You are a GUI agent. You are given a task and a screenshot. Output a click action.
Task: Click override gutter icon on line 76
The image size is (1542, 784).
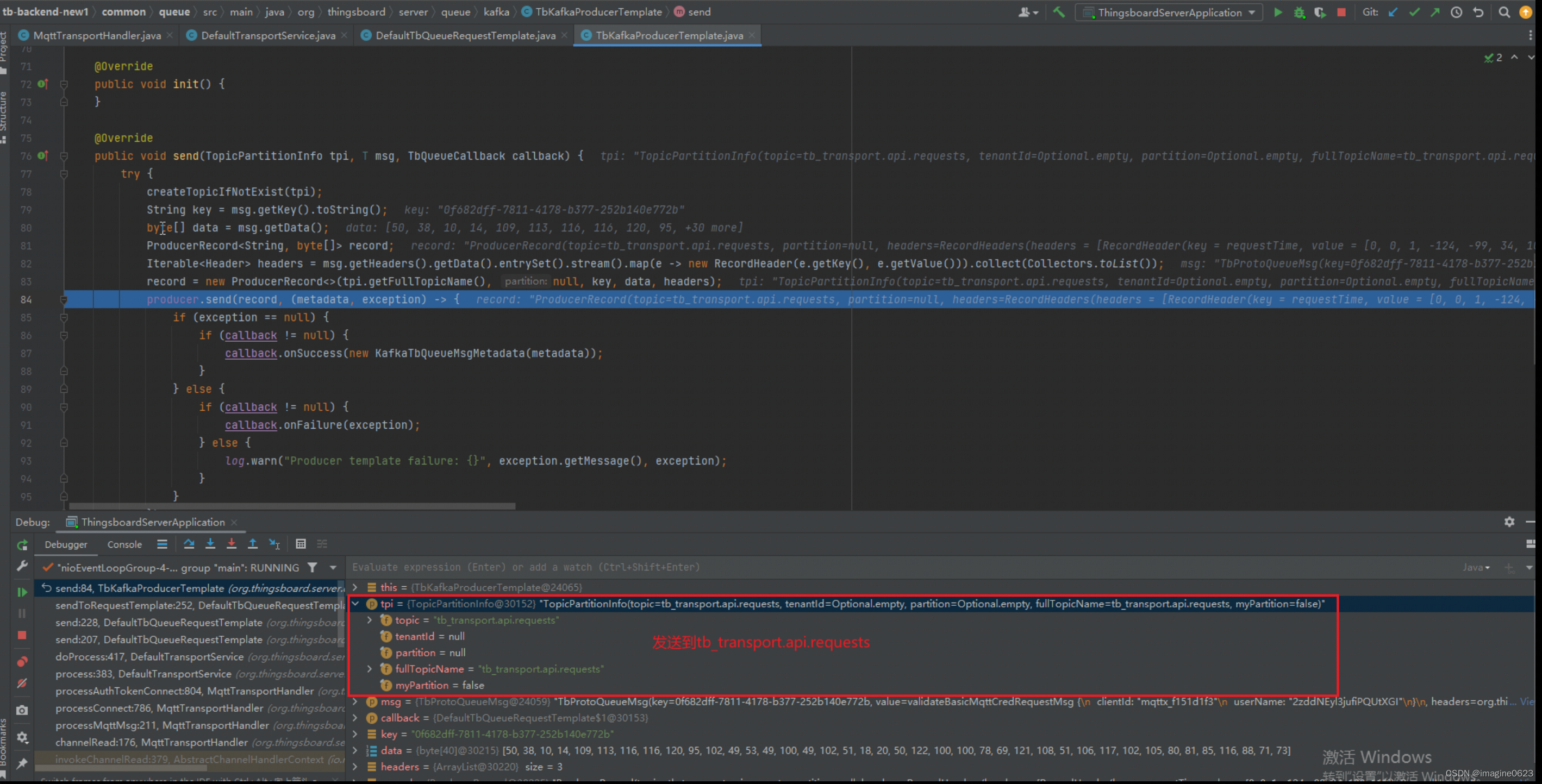[x=42, y=155]
